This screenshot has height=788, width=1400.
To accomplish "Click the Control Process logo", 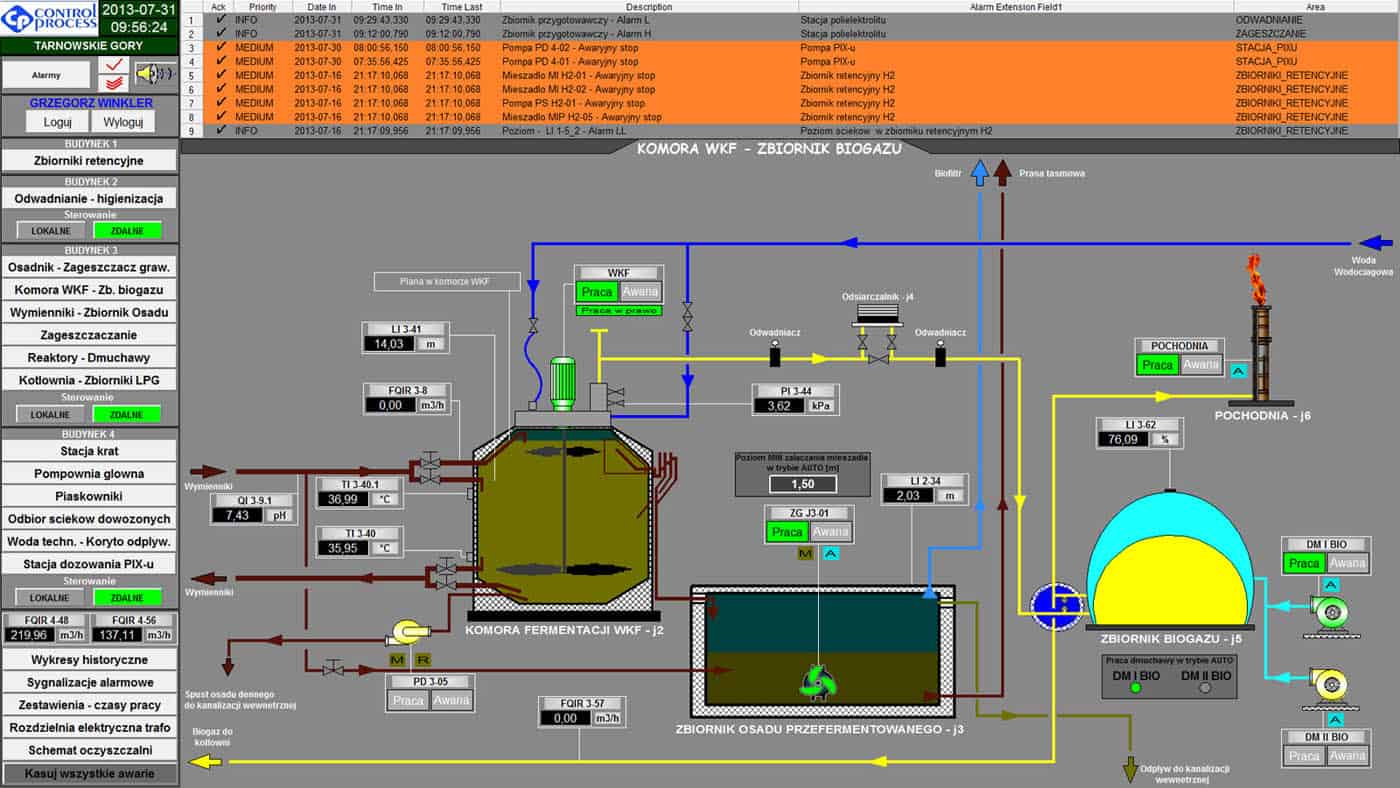I will 50,18.
